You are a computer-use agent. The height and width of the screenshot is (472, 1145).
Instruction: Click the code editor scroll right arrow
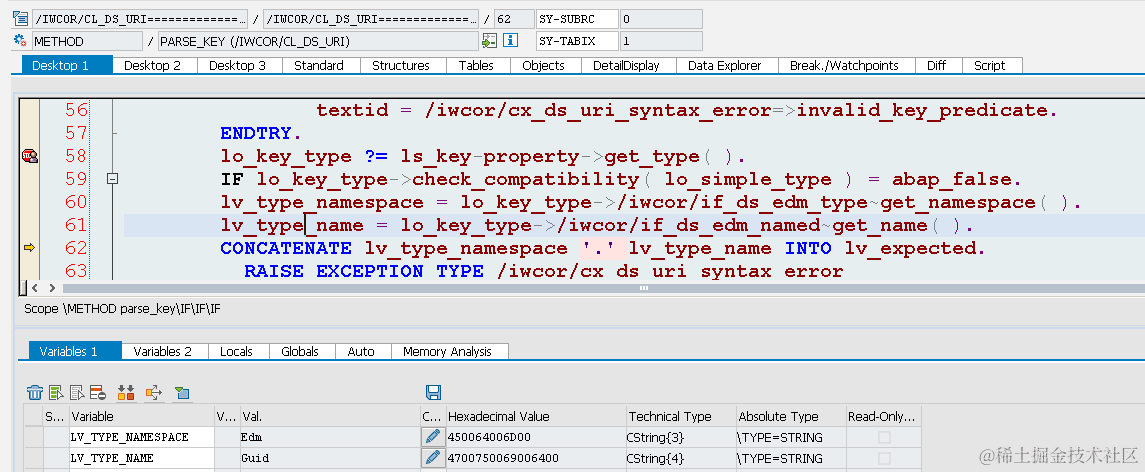coord(53,288)
